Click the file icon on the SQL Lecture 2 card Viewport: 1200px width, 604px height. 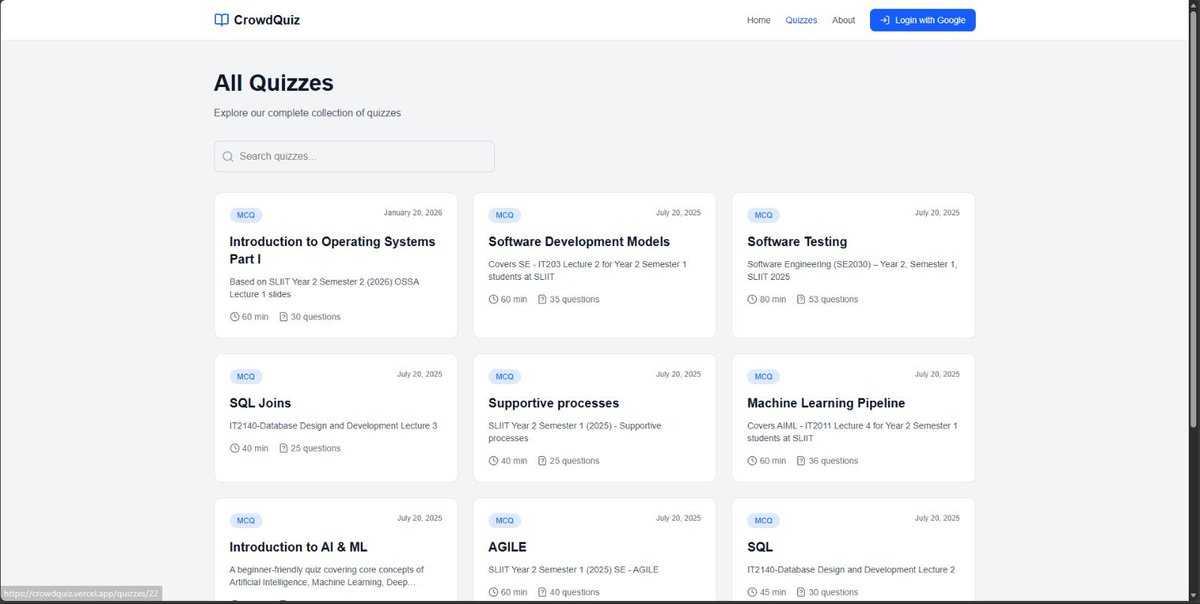pyautogui.click(x=801, y=592)
